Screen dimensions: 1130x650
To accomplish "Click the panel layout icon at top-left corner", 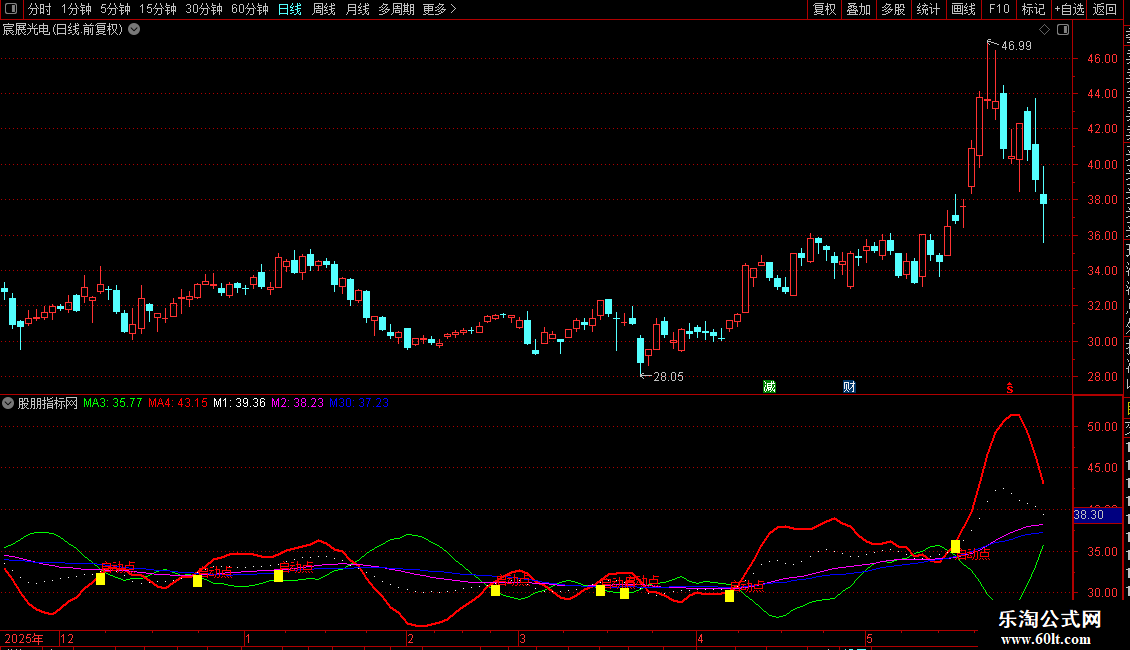I will point(12,9).
